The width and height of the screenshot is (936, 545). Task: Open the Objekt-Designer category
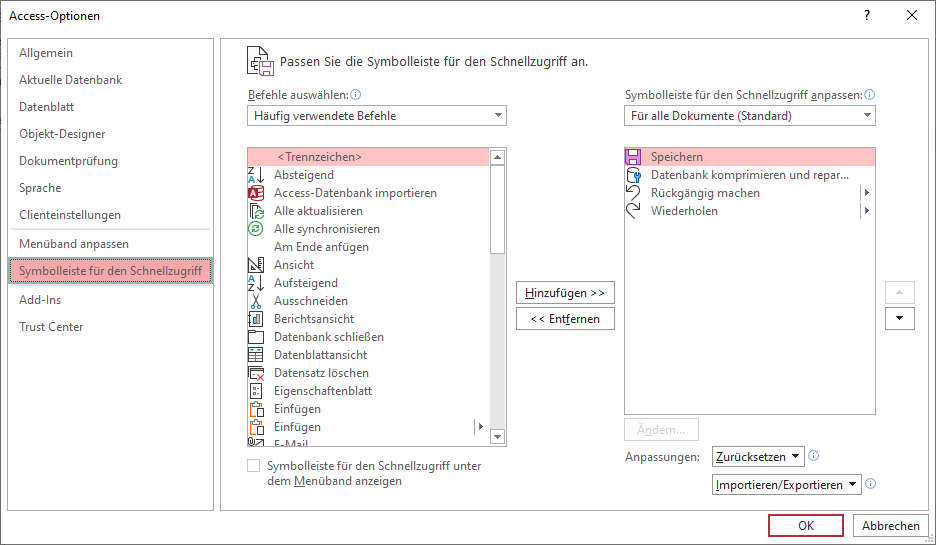coord(110,134)
